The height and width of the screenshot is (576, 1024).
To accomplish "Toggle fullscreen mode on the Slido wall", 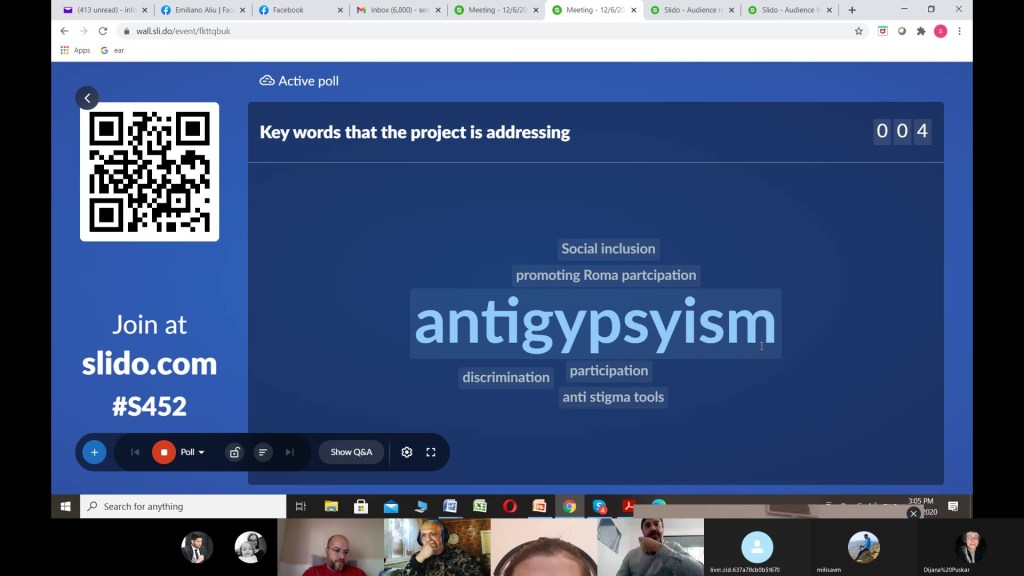I will coord(431,452).
